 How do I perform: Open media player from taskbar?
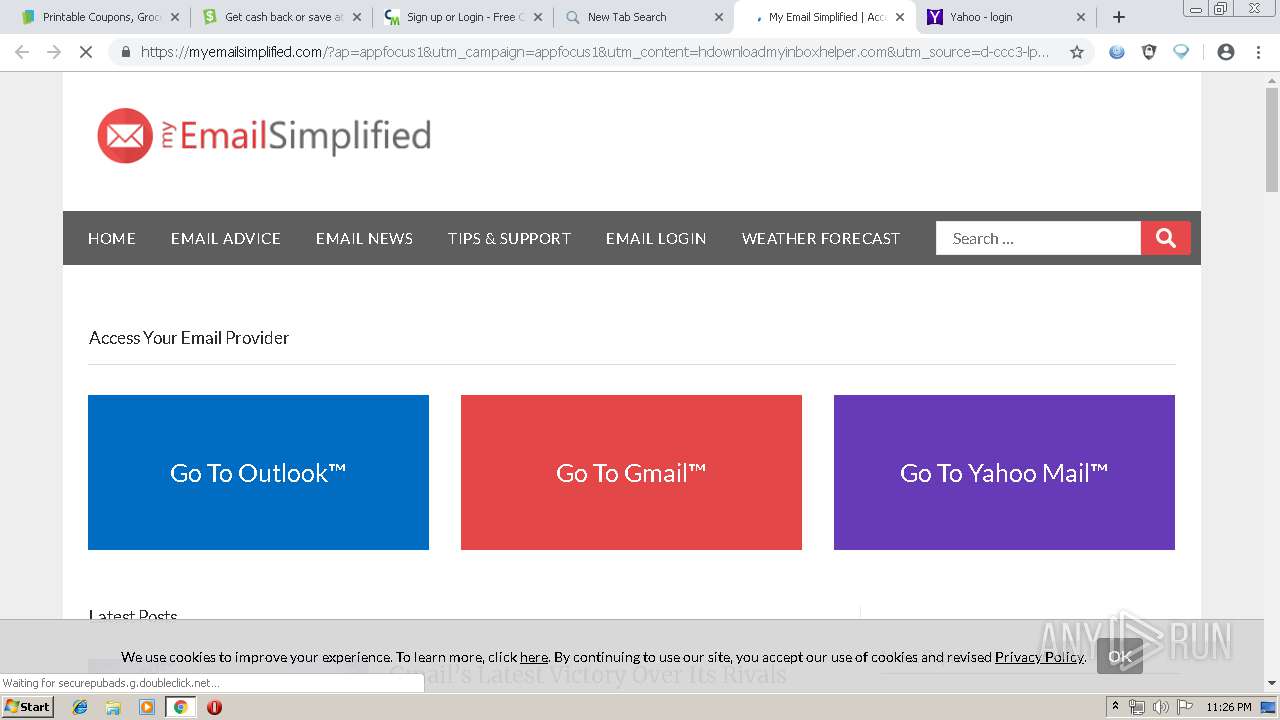pos(147,707)
